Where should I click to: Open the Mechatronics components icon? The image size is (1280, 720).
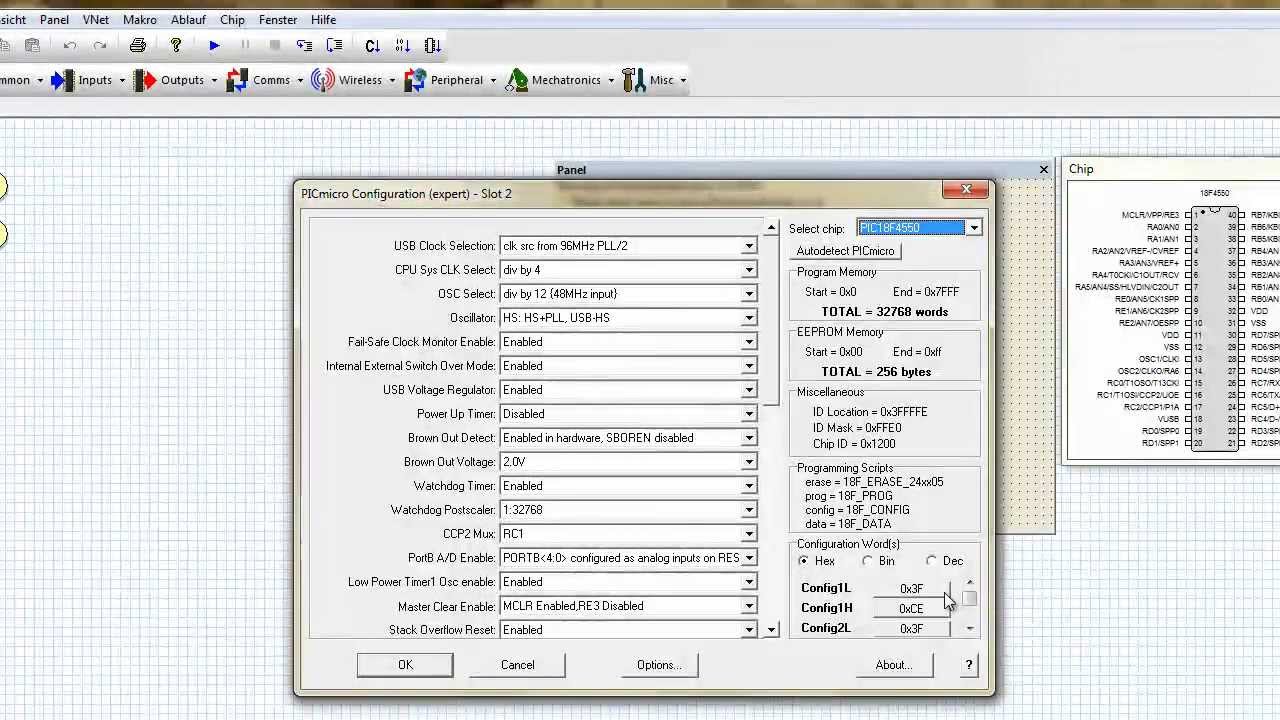point(516,80)
